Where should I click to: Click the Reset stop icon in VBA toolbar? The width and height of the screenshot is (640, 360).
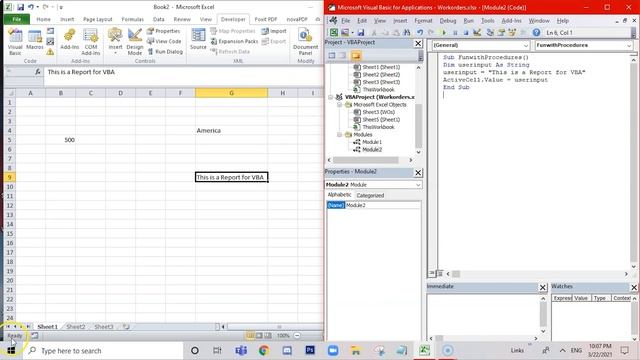[x=466, y=33]
